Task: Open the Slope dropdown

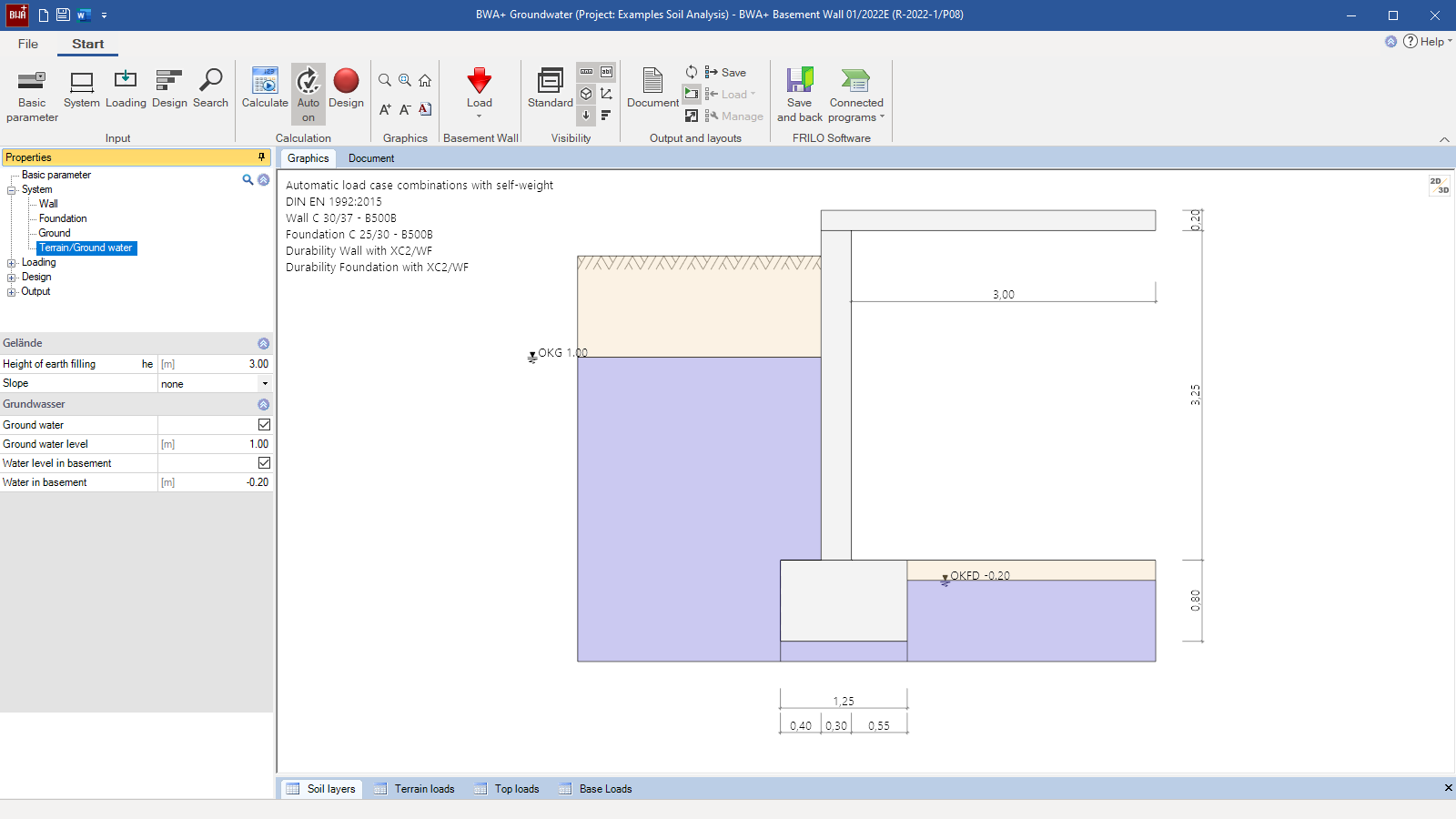Action: (x=265, y=384)
